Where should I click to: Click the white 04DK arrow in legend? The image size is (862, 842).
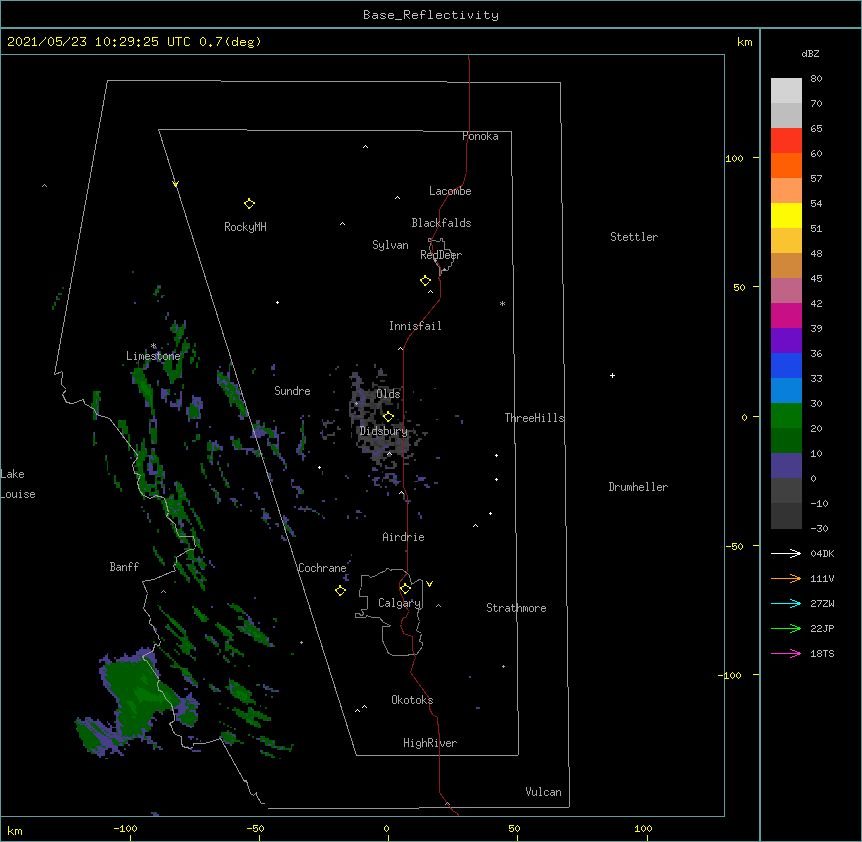coord(786,553)
